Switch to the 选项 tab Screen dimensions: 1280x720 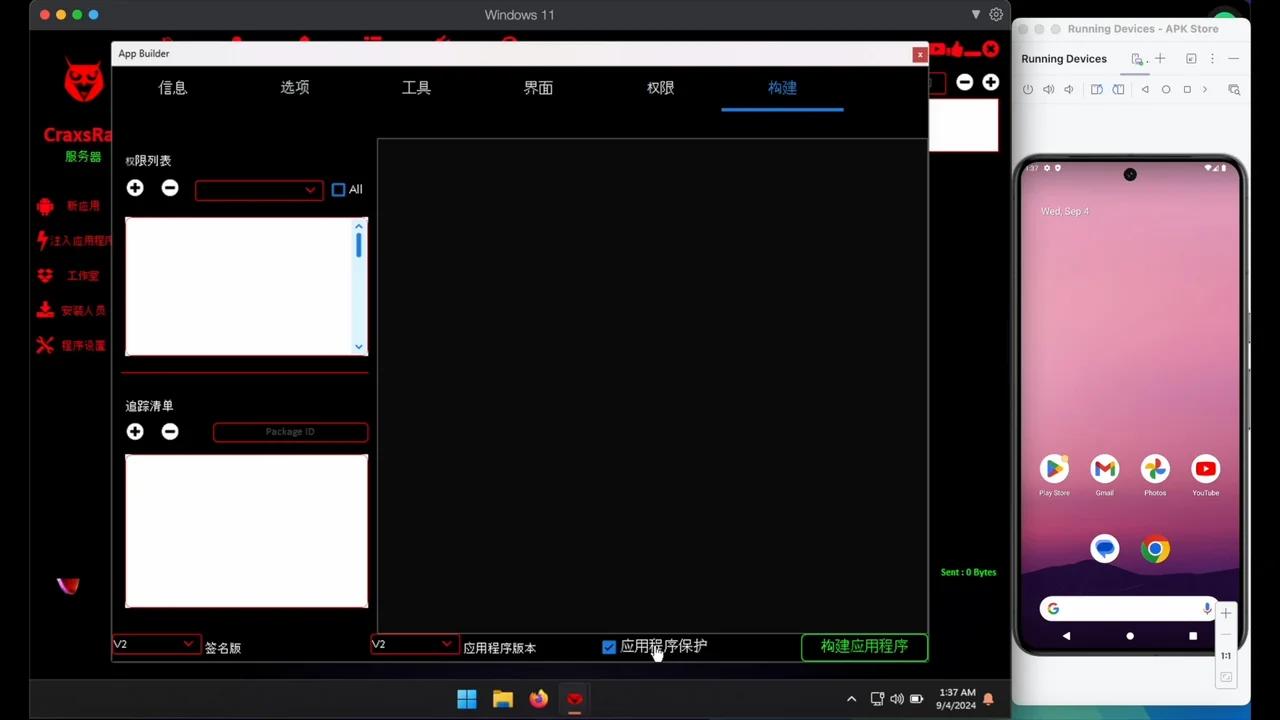coord(295,88)
